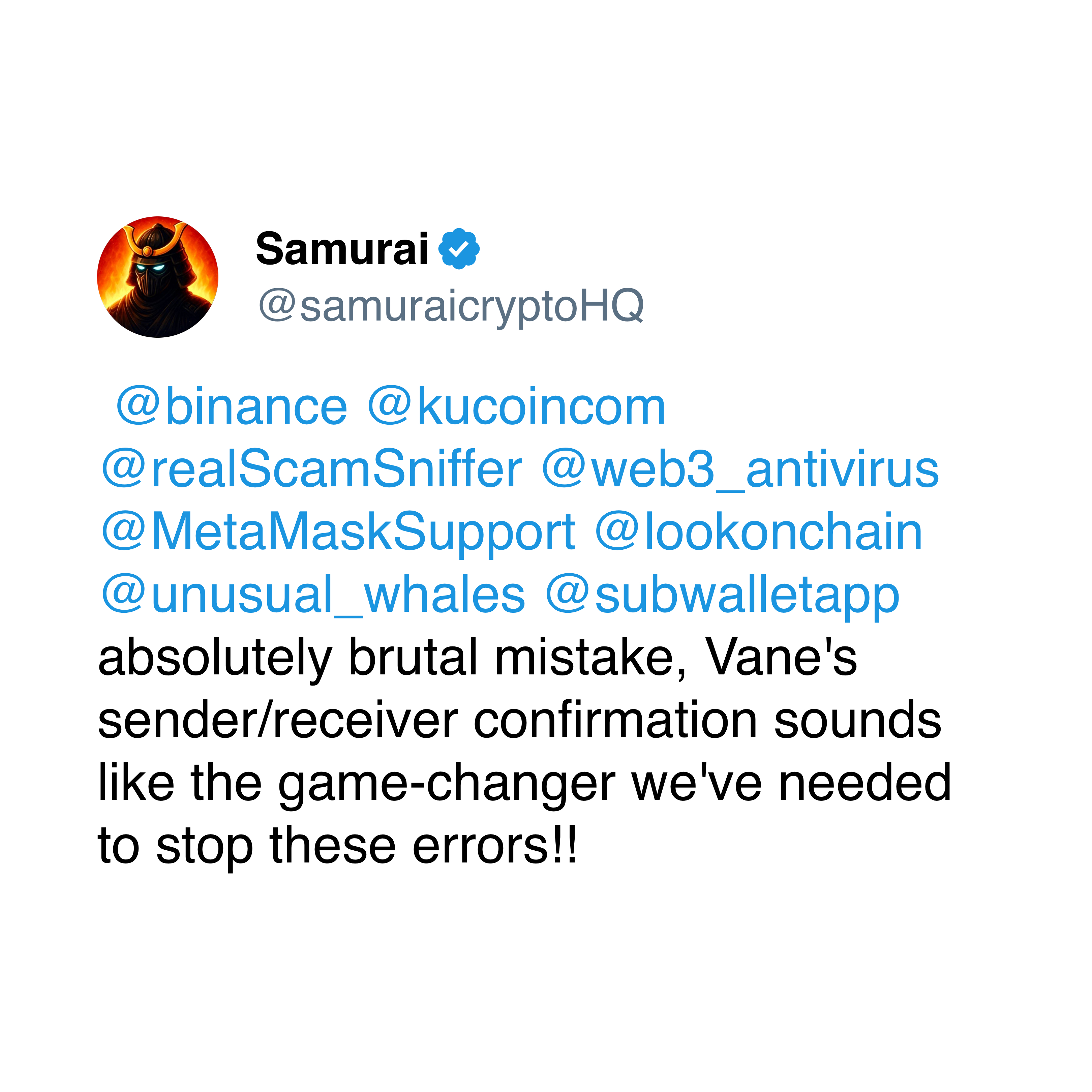
Task: Click the word "confirmation" in the tweet
Action: click(615, 721)
